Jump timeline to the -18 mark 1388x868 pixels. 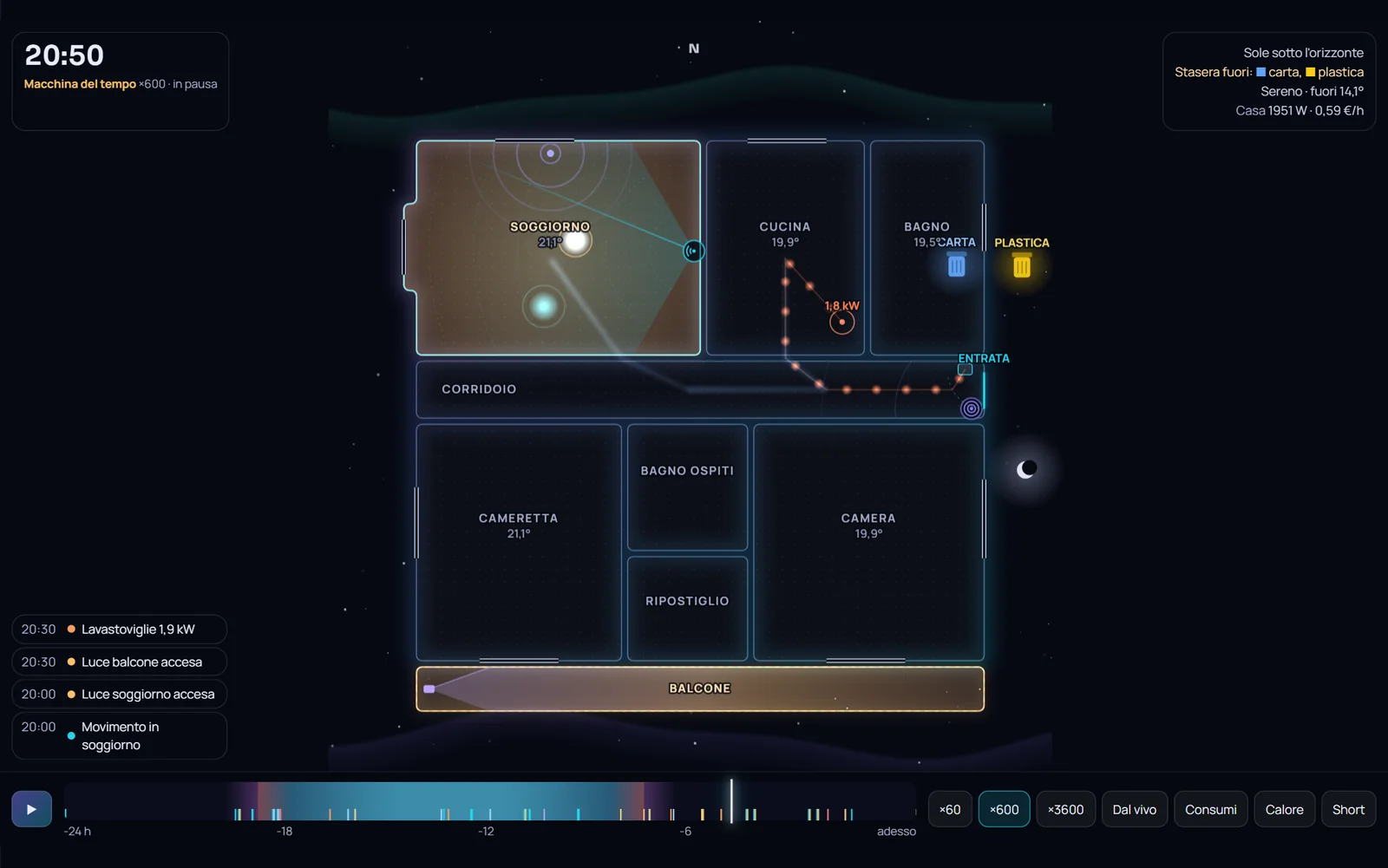point(285,831)
